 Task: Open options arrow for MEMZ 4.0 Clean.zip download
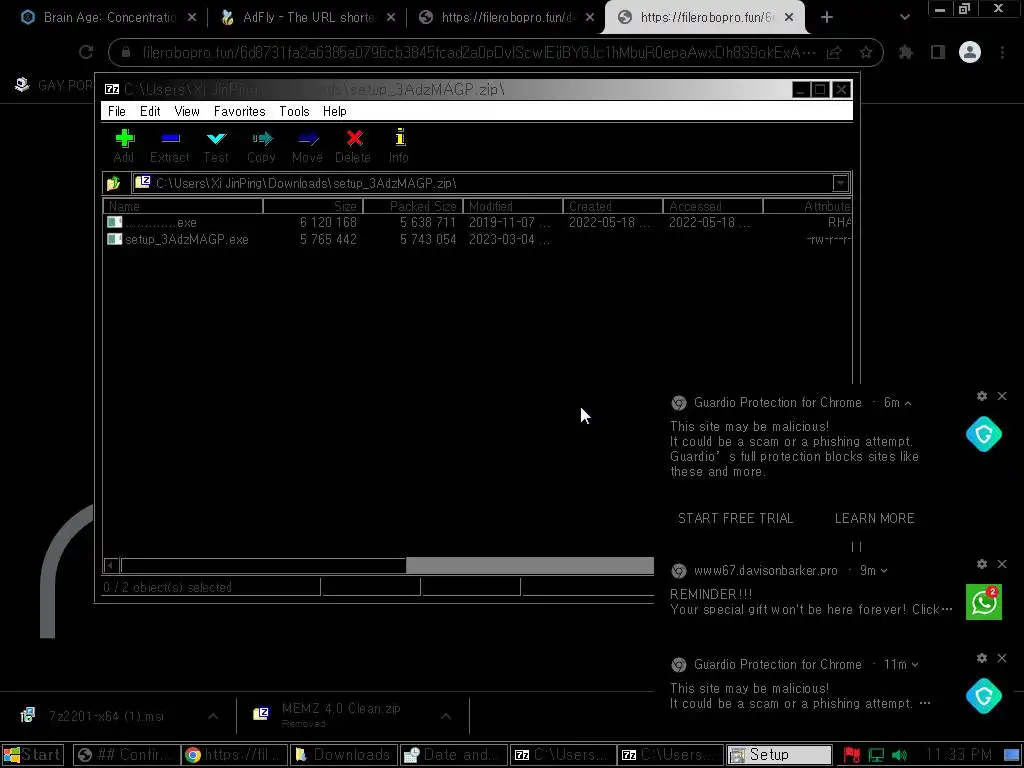[x=445, y=716]
